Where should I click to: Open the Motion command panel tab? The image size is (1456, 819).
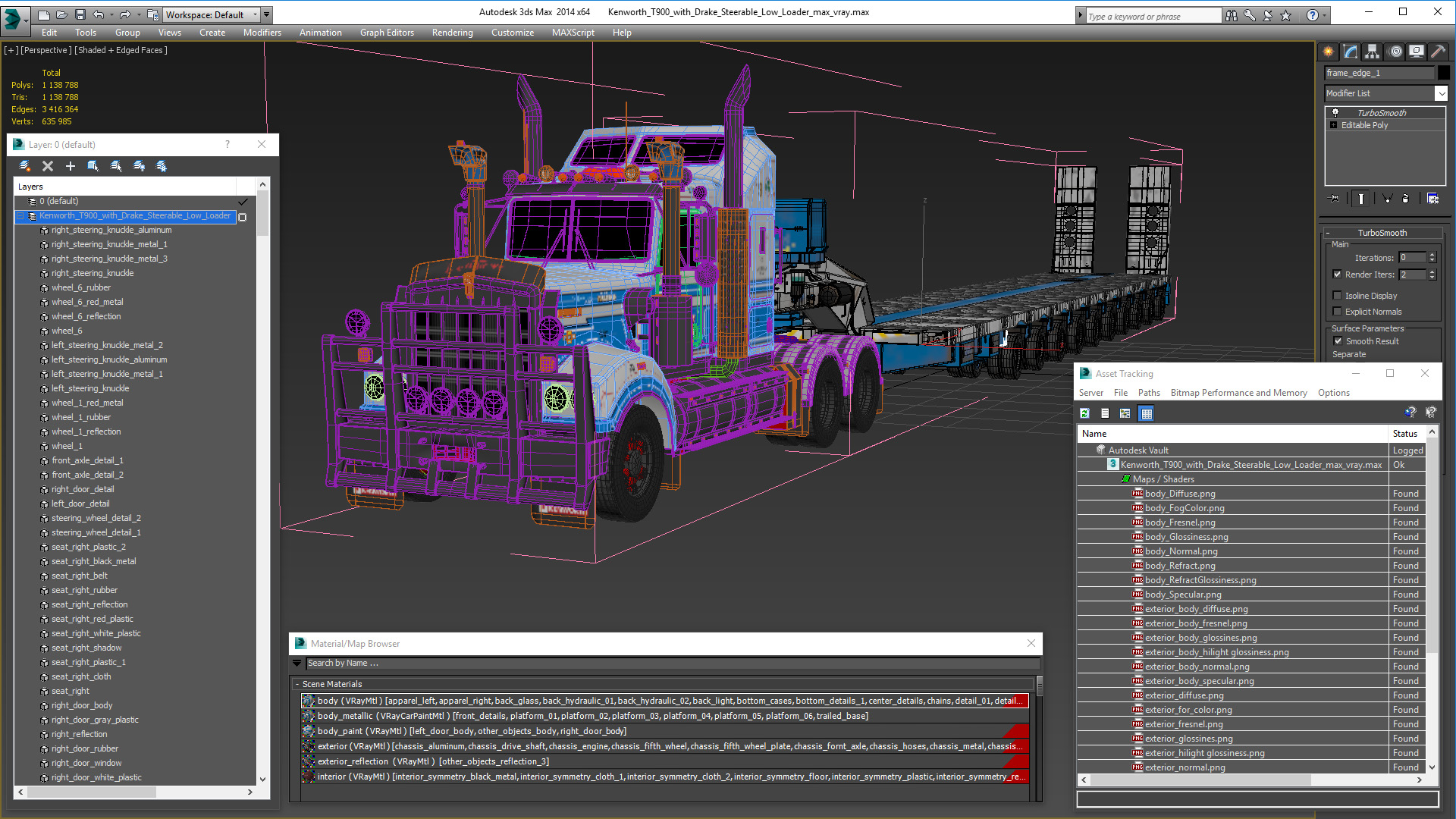pyautogui.click(x=1395, y=52)
